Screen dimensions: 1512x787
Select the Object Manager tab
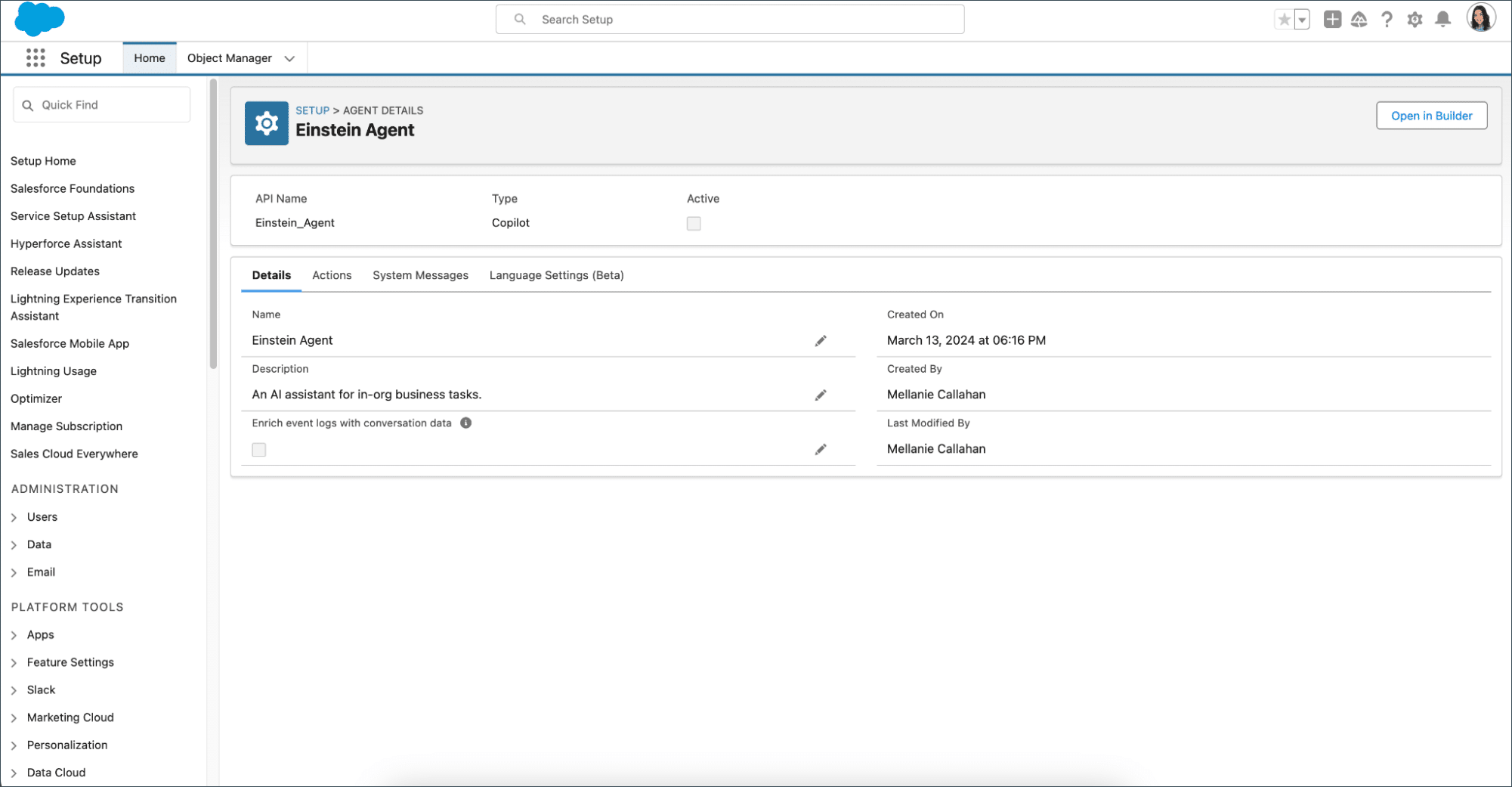tap(230, 58)
